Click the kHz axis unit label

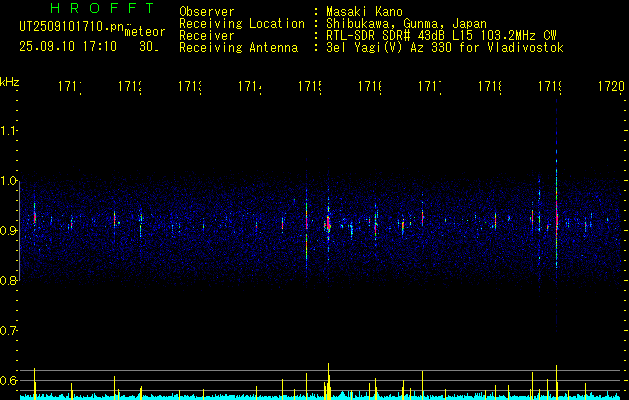click(10, 82)
